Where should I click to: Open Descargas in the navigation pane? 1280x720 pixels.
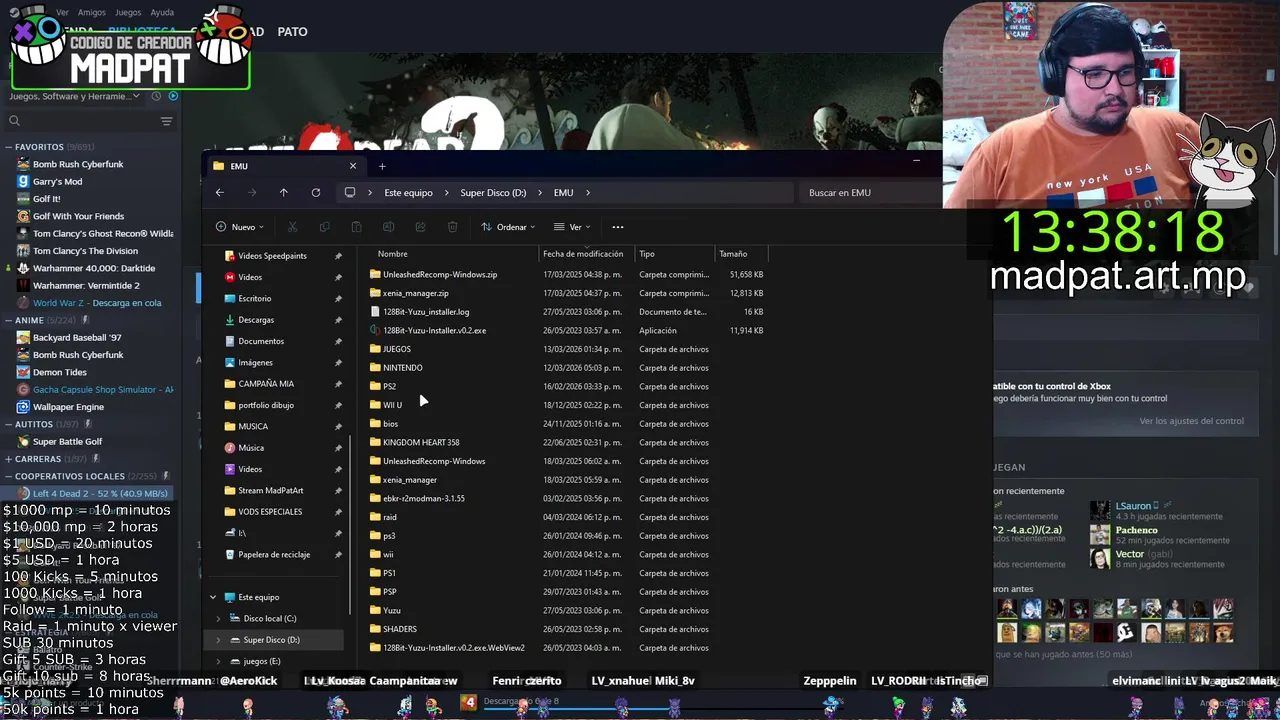click(256, 320)
